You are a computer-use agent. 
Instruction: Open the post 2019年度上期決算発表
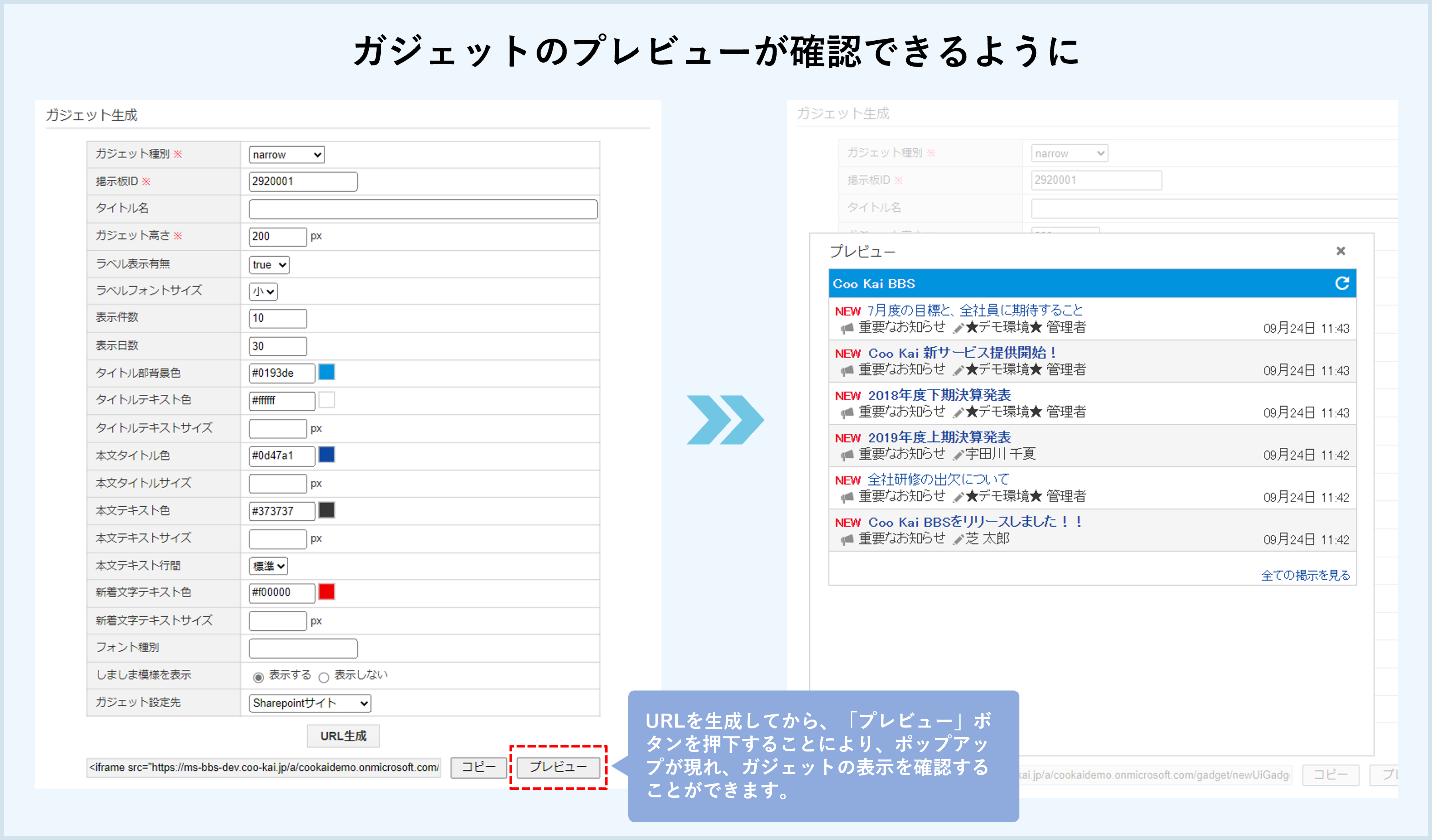coord(939,437)
